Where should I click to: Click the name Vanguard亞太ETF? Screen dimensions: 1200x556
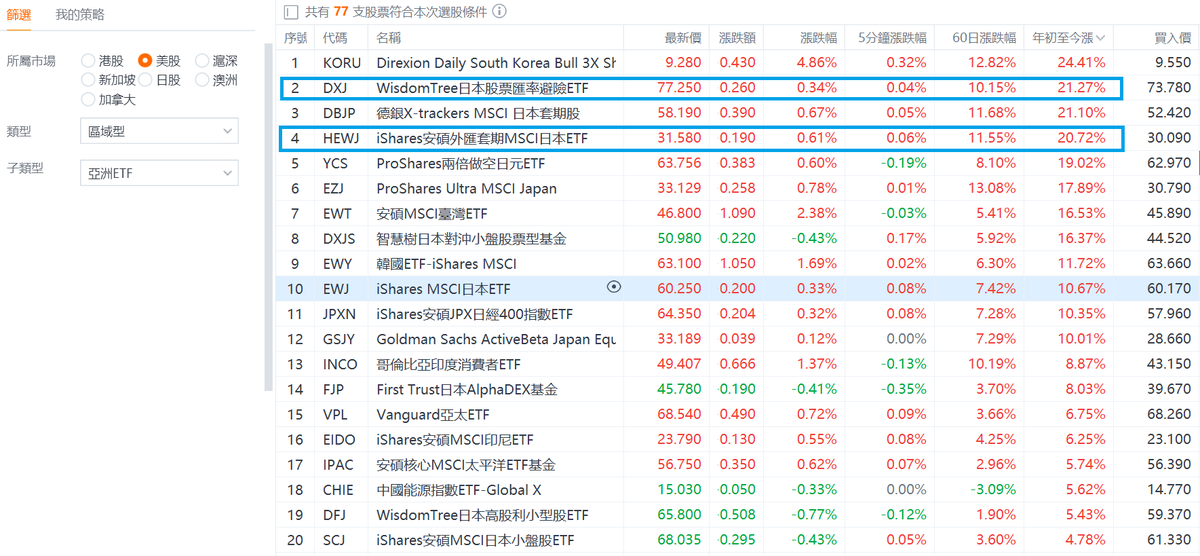433,414
